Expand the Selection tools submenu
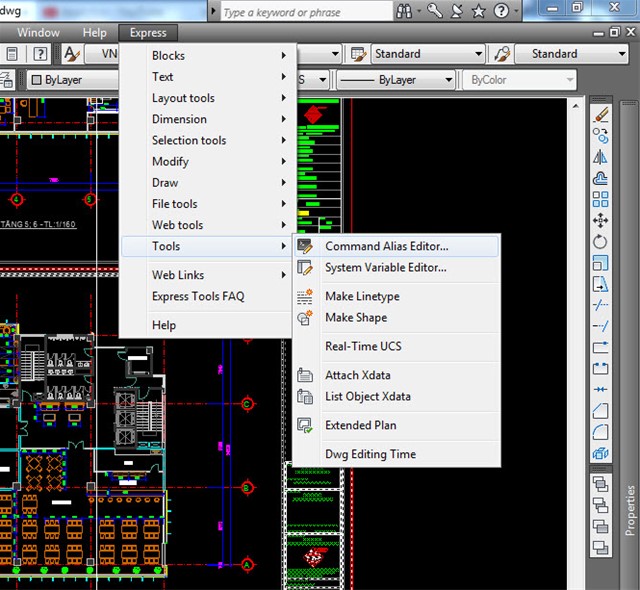This screenshot has width=640, height=590. pyautogui.click(x=209, y=140)
